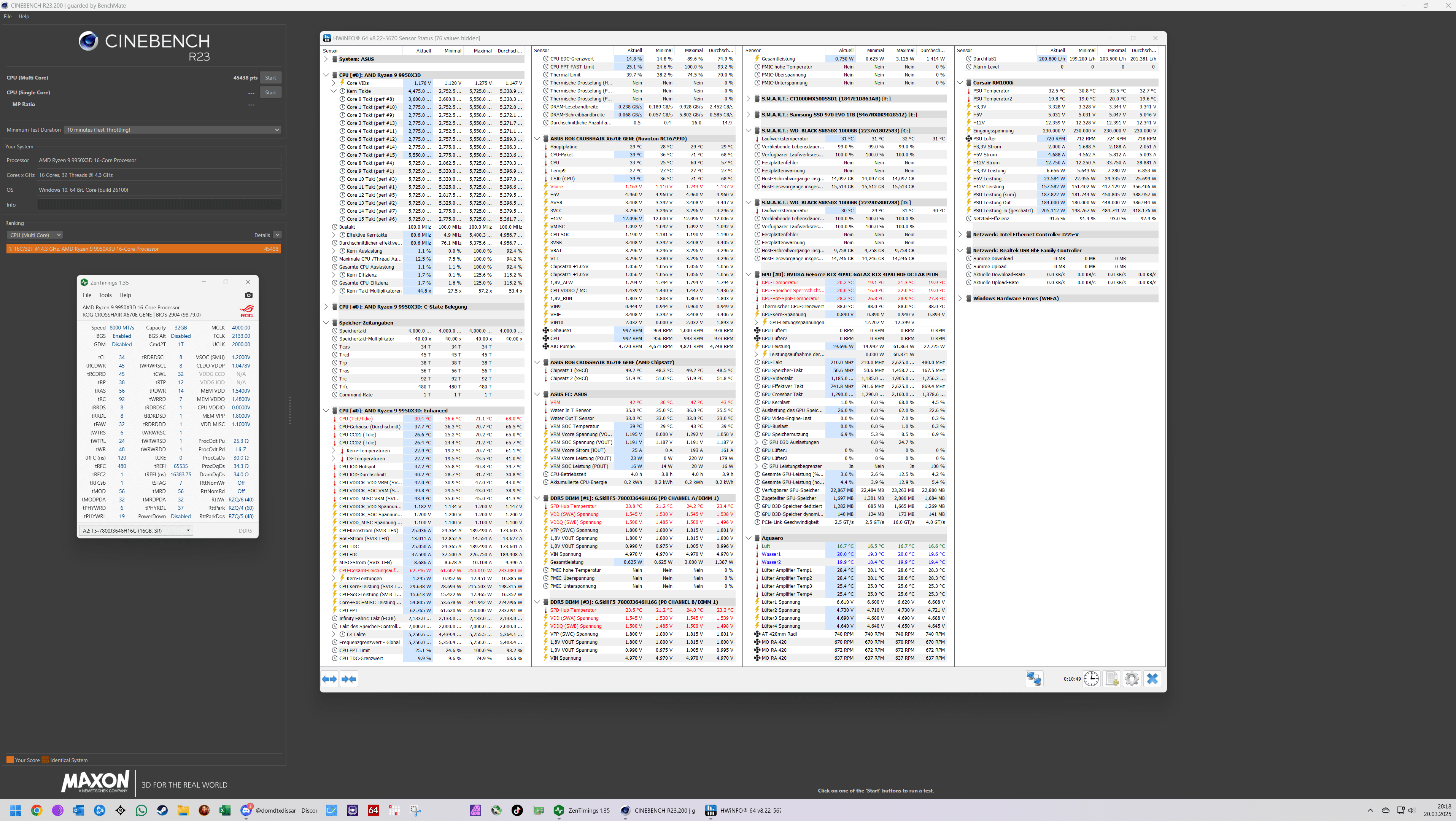
Task: Take ZenTimings screenshot with camera icon
Action: (x=249, y=295)
